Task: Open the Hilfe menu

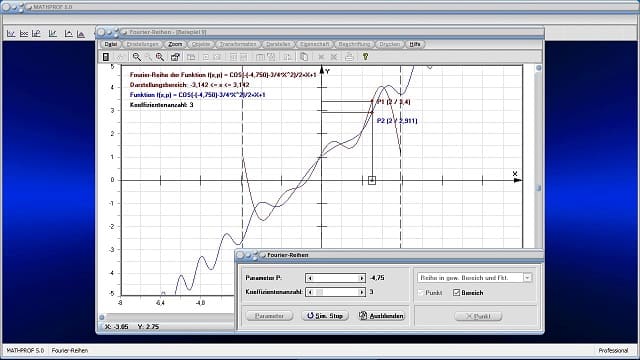Action: pos(415,44)
